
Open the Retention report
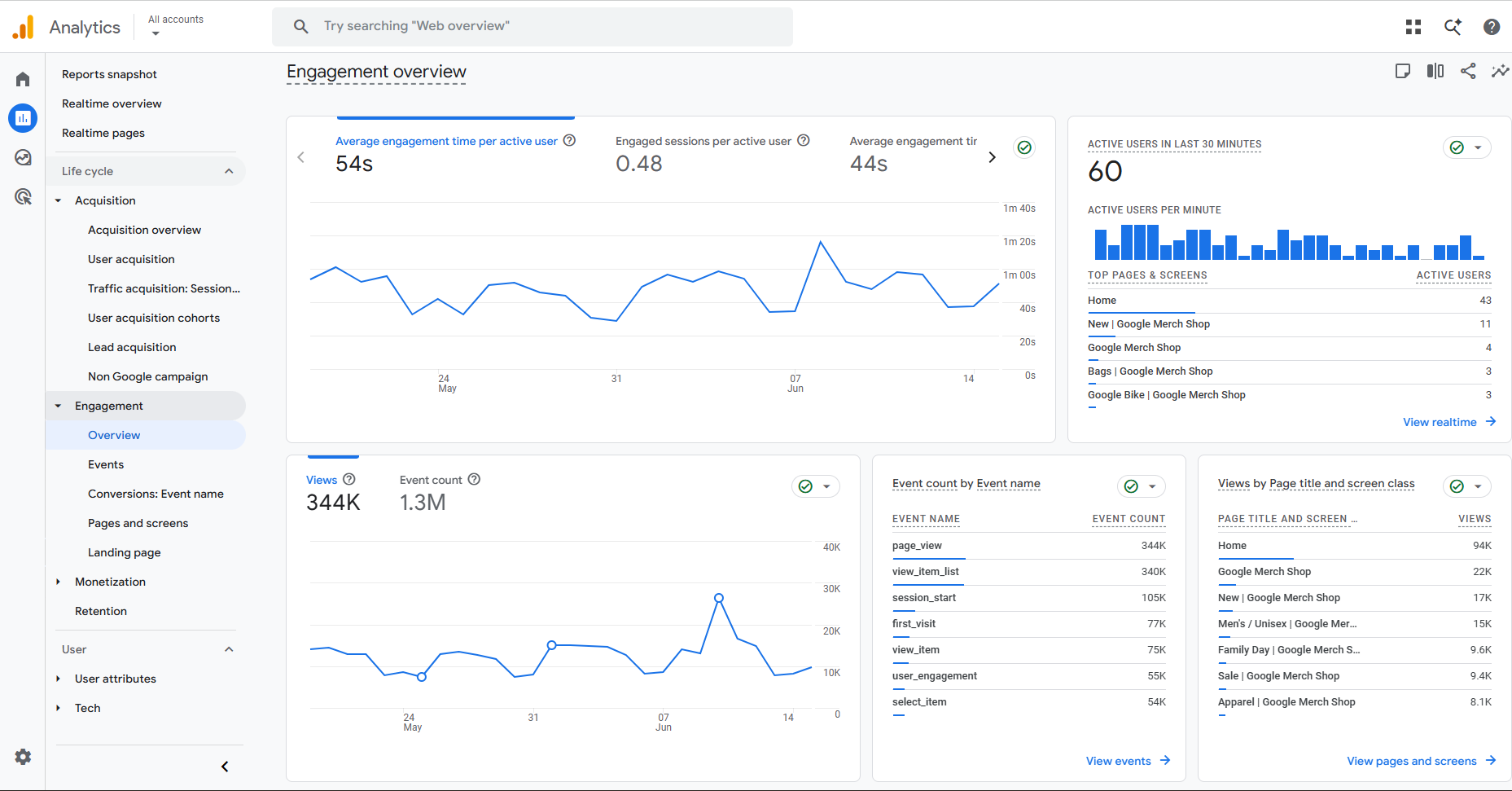pyautogui.click(x=101, y=611)
